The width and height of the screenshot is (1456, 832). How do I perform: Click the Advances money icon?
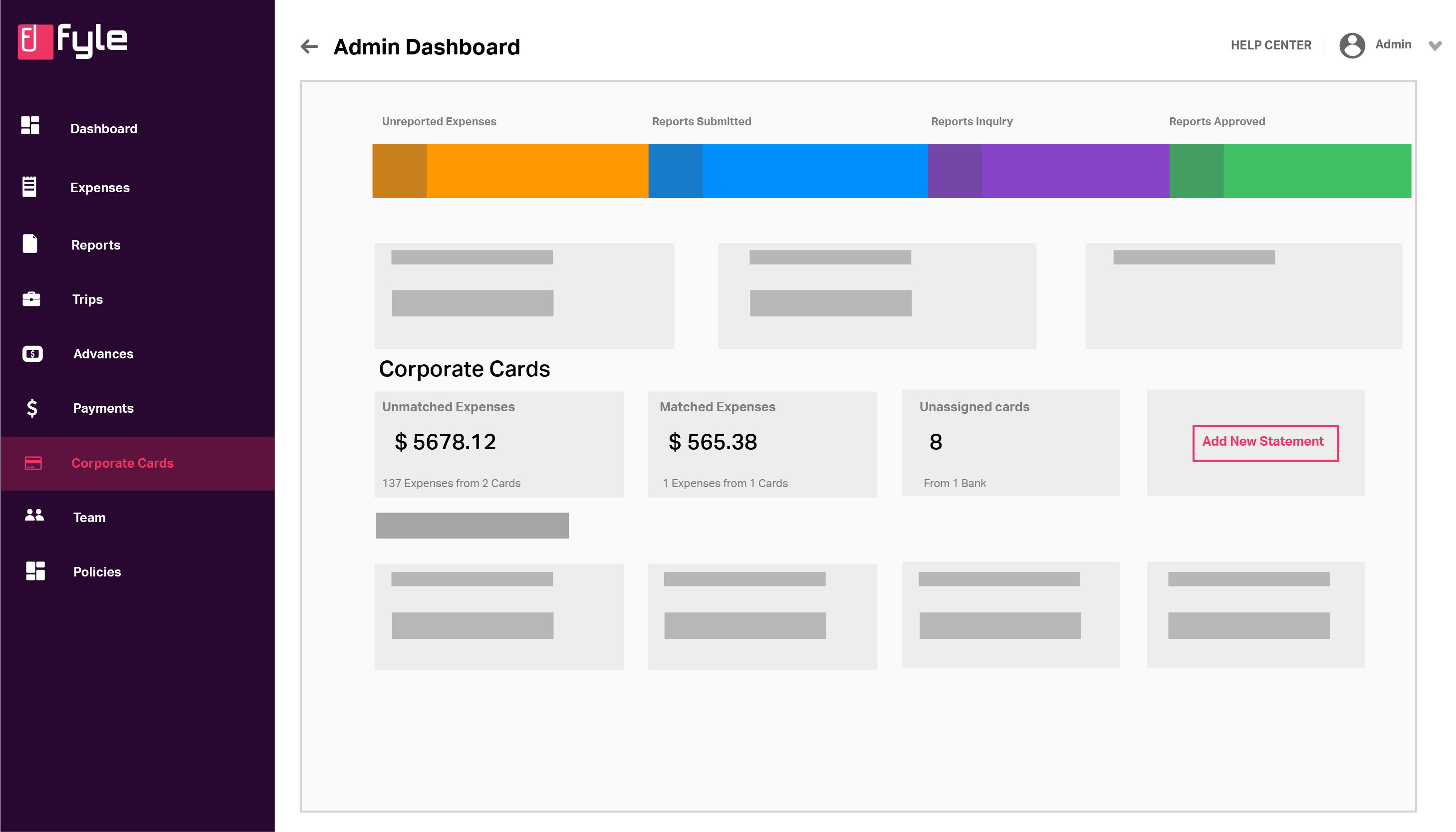tap(32, 354)
